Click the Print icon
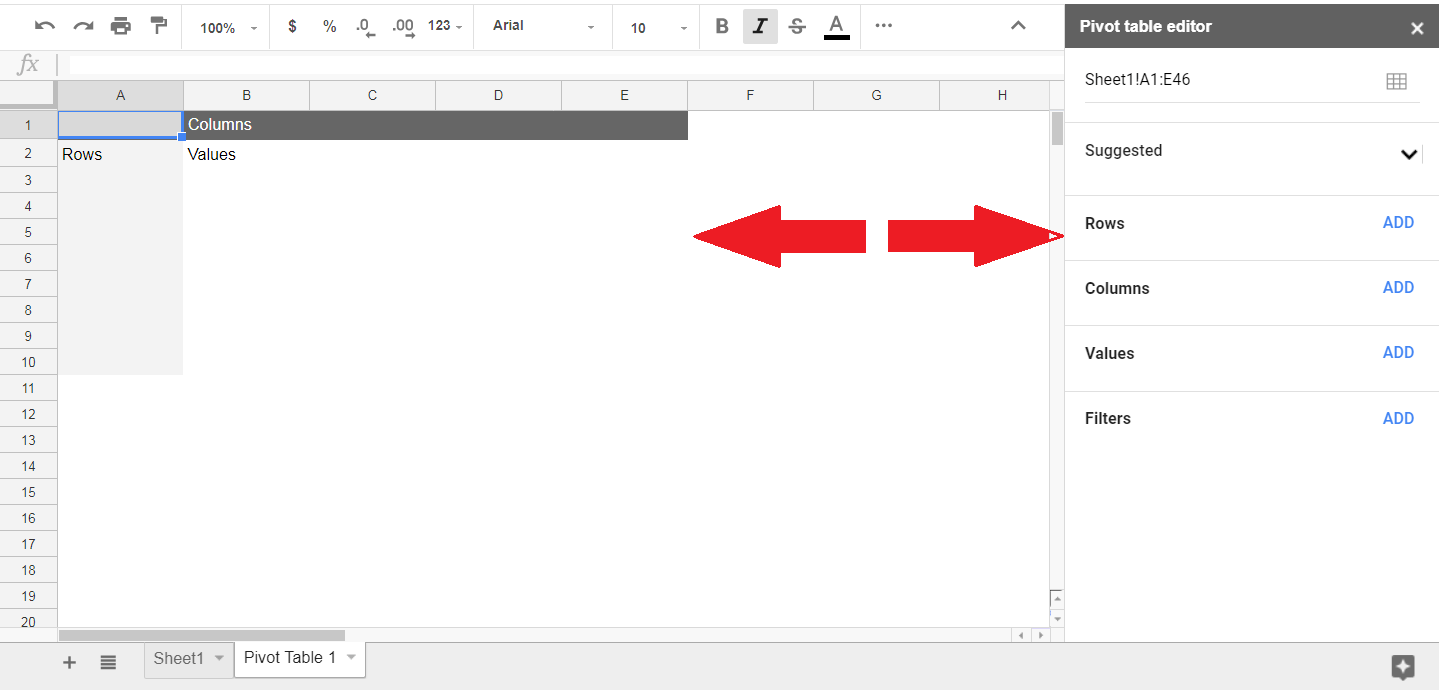1439x690 pixels. tap(121, 27)
